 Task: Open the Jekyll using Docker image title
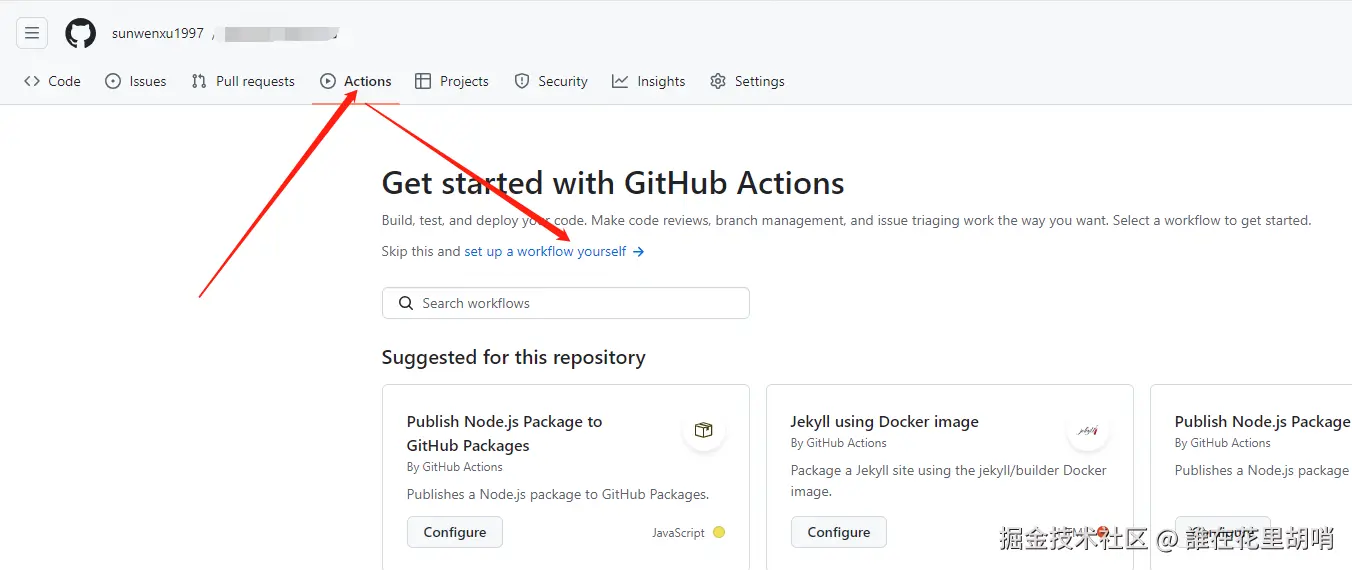coord(884,421)
